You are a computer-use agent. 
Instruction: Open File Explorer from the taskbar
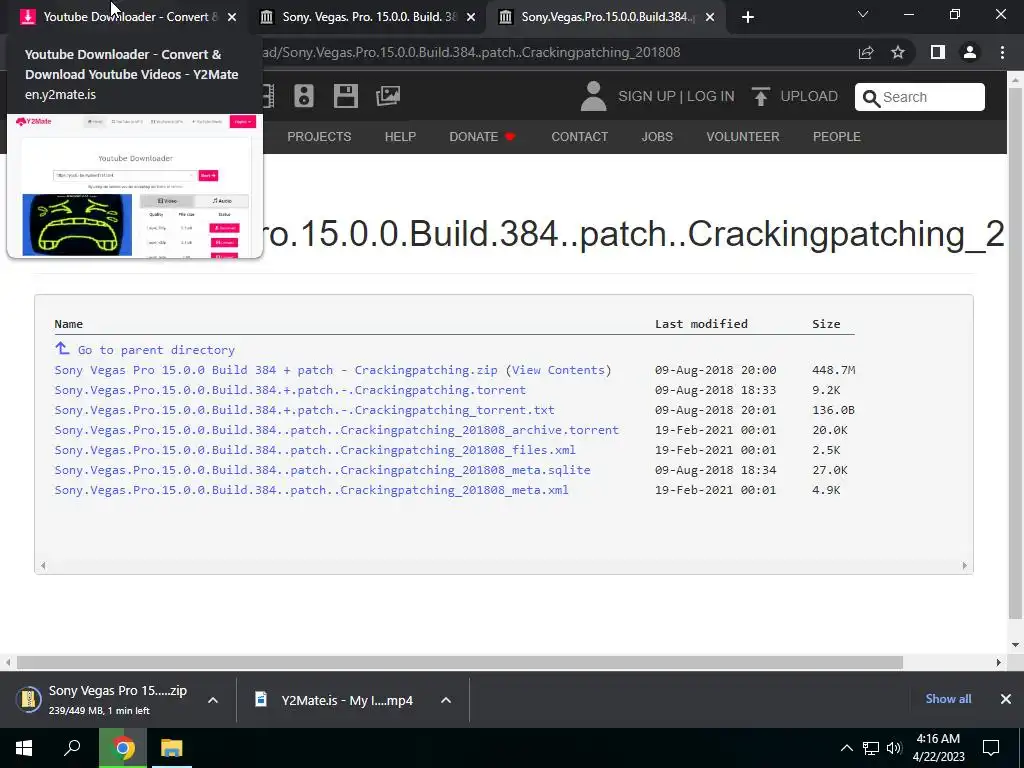coord(172,748)
